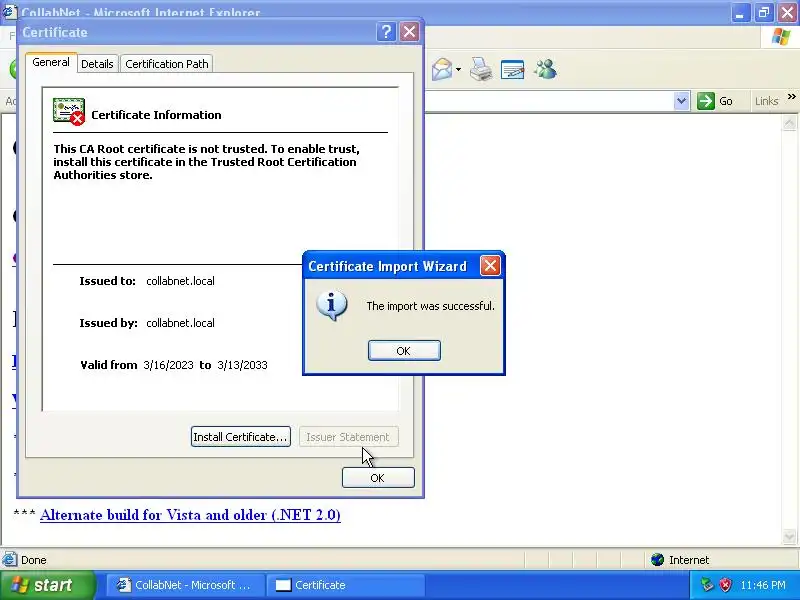This screenshot has width=800, height=600.
Task: Click the clock showing 11:46 PM
Action: click(763, 585)
